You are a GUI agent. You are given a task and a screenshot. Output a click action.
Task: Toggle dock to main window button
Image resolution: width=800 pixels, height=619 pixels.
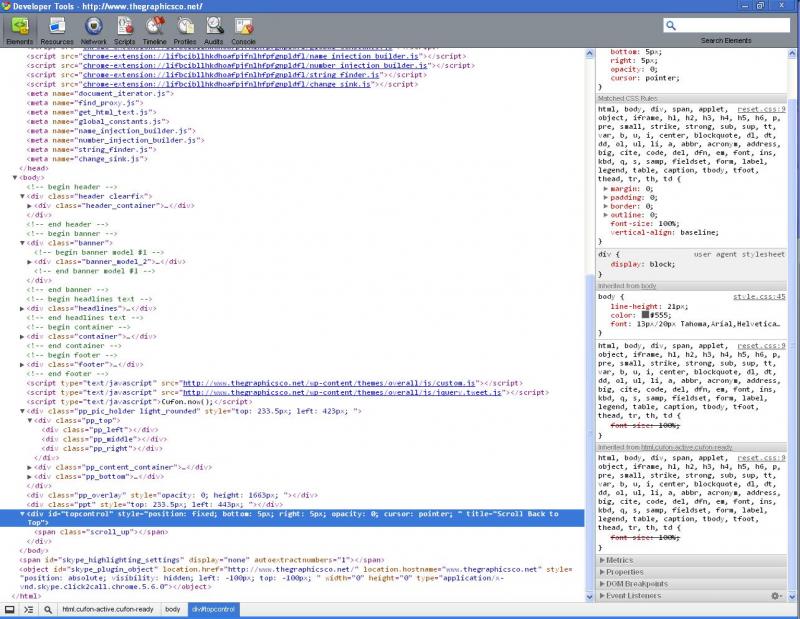(9, 609)
